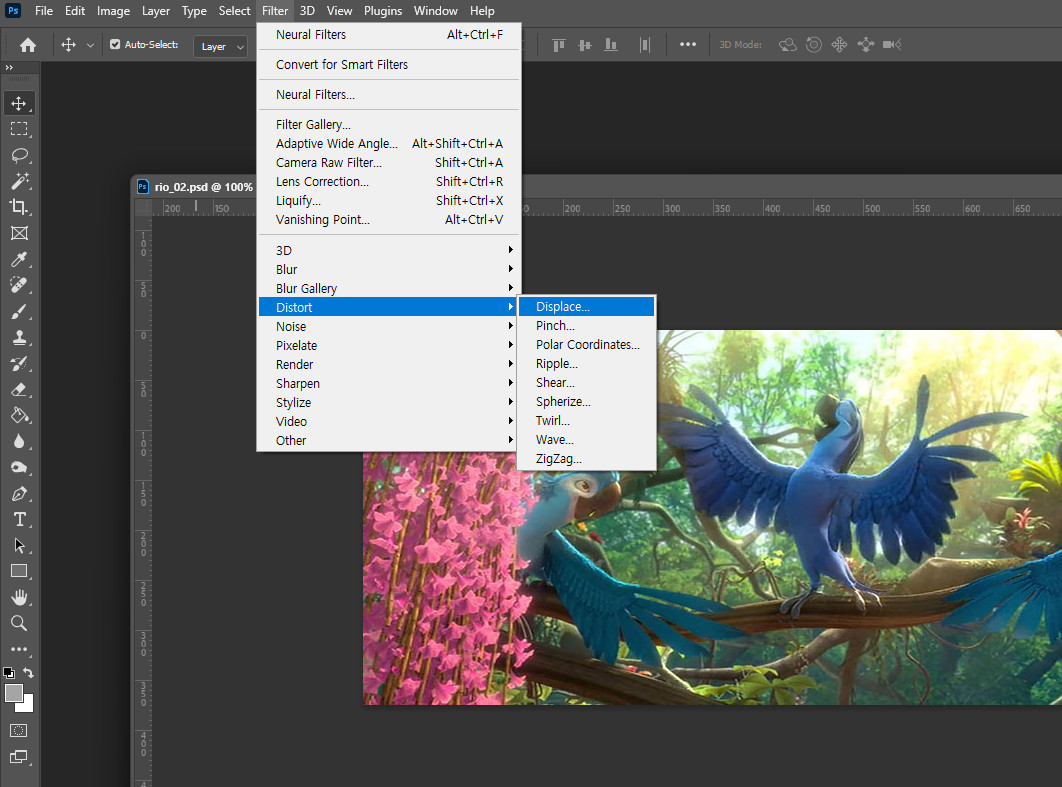Open Move tool preset picker arrow
This screenshot has width=1062, height=787.
tap(90, 45)
